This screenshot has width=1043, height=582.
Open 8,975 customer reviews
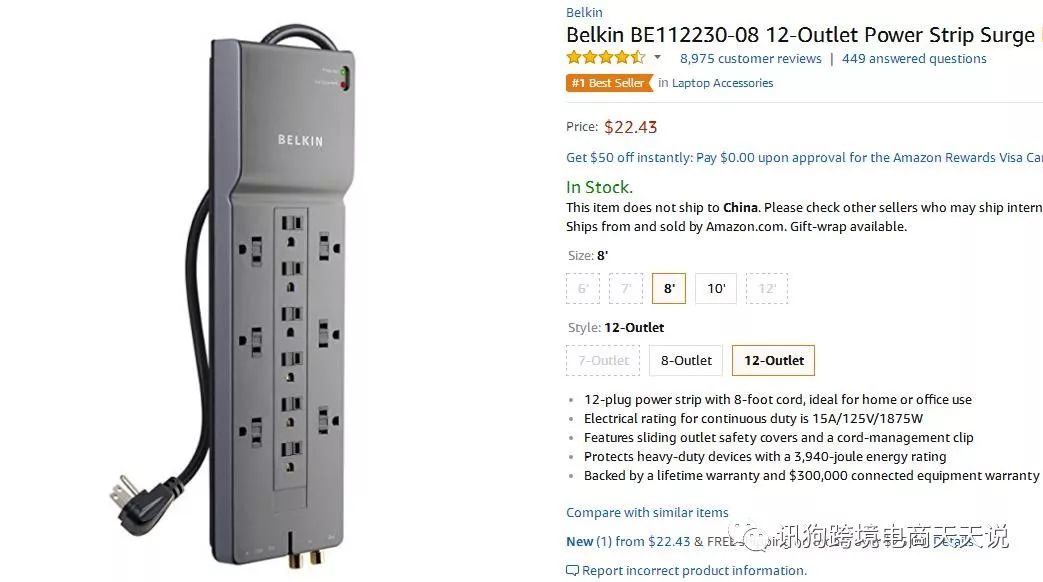pyautogui.click(x=750, y=59)
